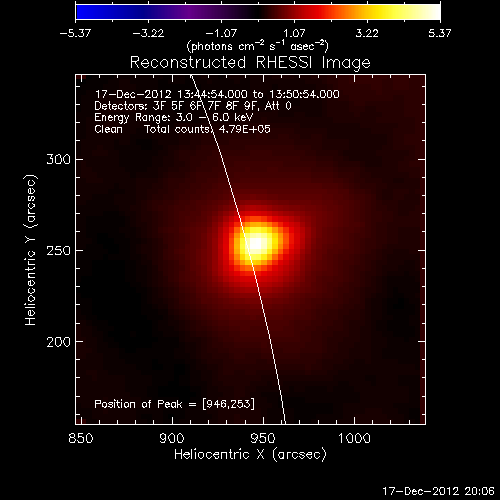Select the Reconstructed RHESSI Image title
Image resolution: width=500 pixels, height=500 pixels.
[250, 63]
